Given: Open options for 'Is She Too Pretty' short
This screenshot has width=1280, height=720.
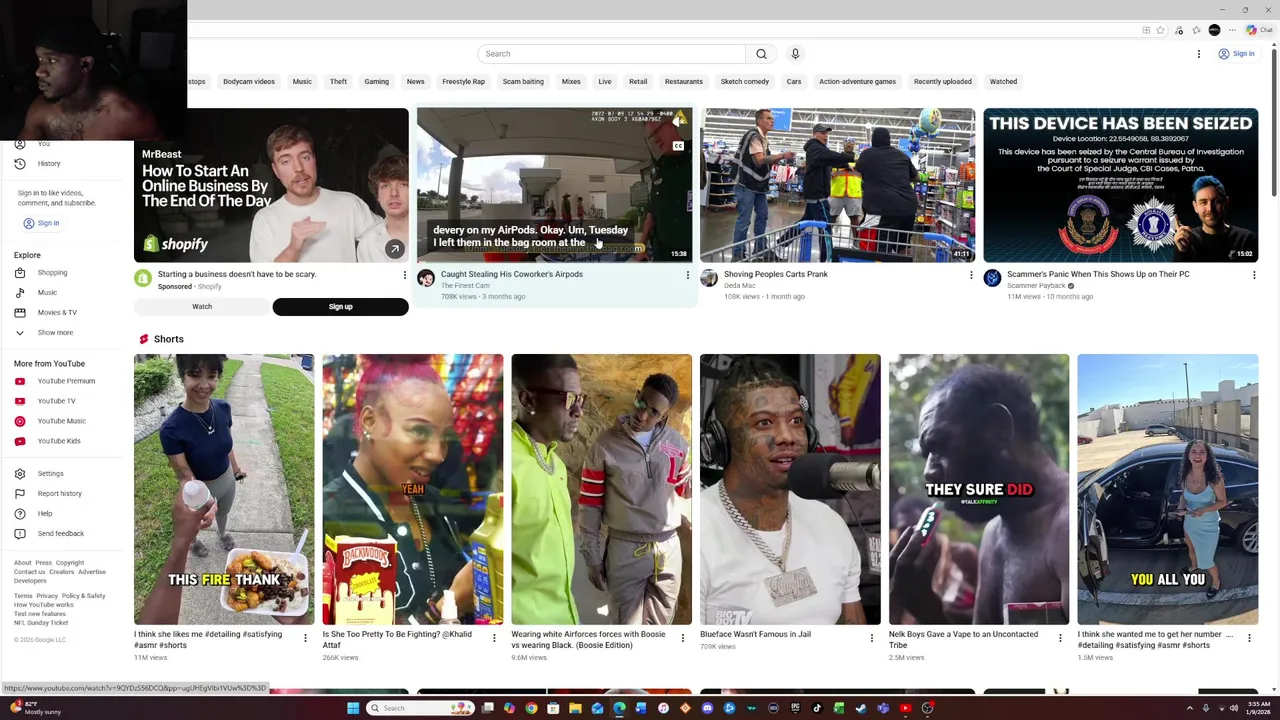Looking at the screenshot, I should pos(494,638).
